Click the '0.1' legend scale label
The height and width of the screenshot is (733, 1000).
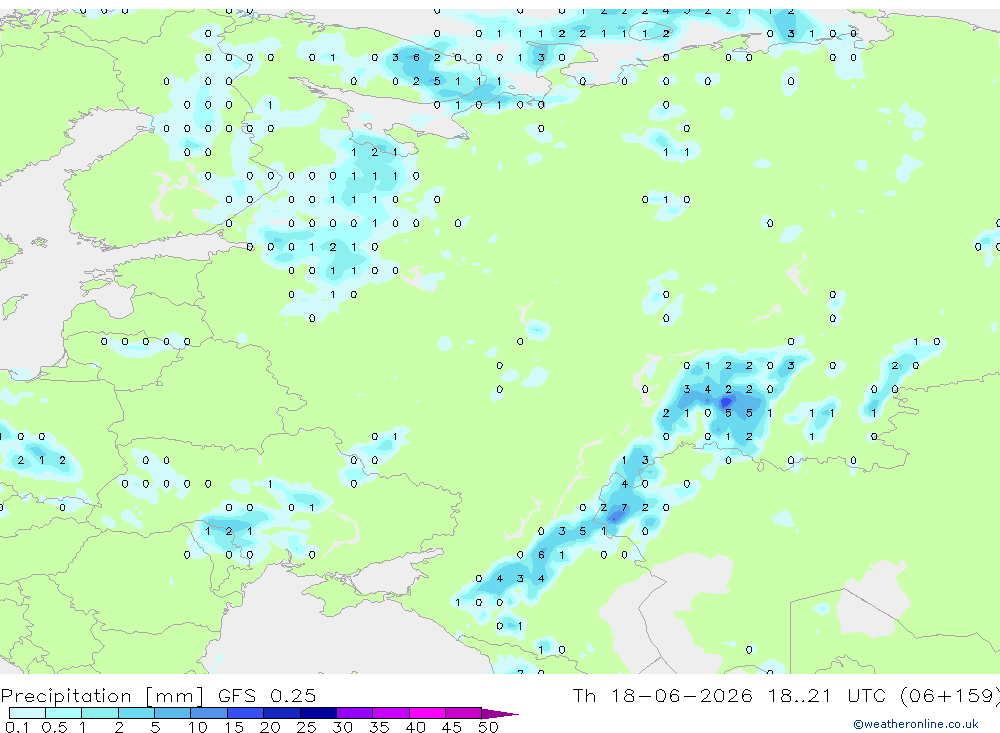pyautogui.click(x=17, y=727)
